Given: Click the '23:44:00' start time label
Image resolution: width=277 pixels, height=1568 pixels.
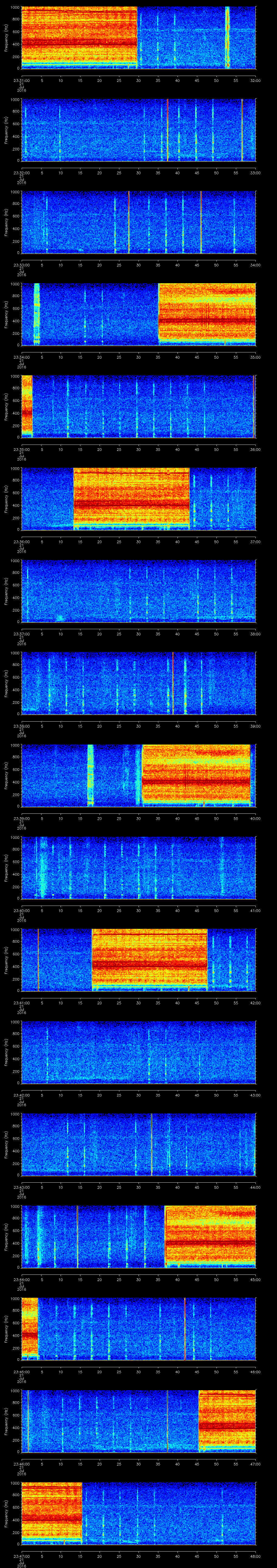Looking at the screenshot, I should point(21,1279).
